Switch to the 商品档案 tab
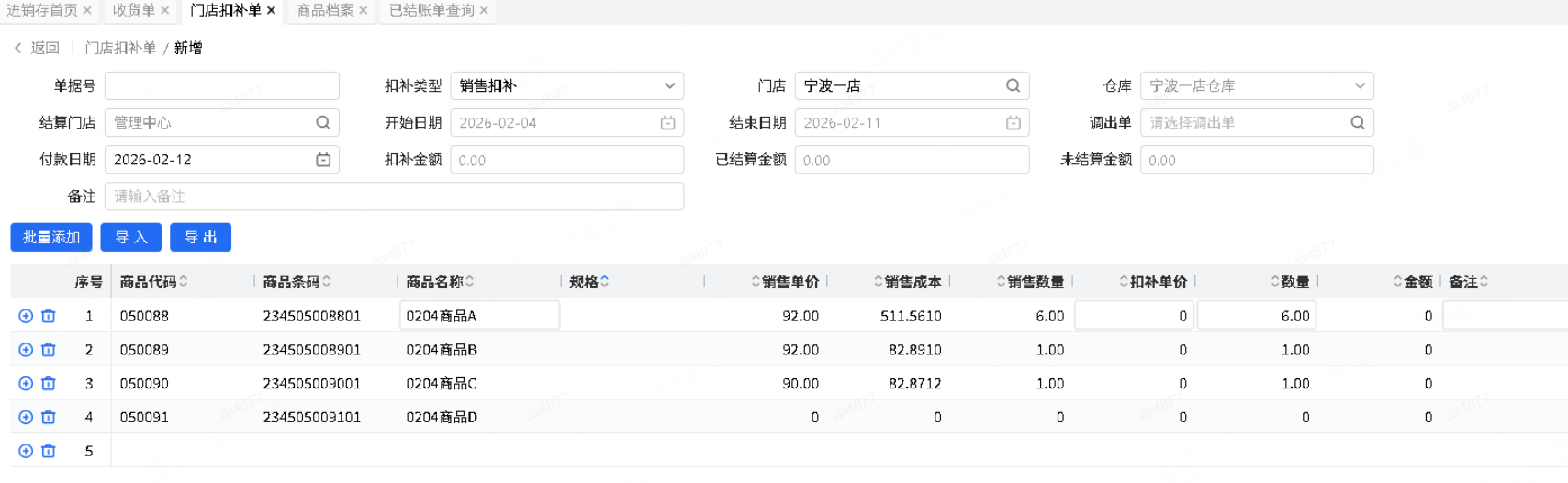Viewport: 1568px width, 483px height. [325, 10]
